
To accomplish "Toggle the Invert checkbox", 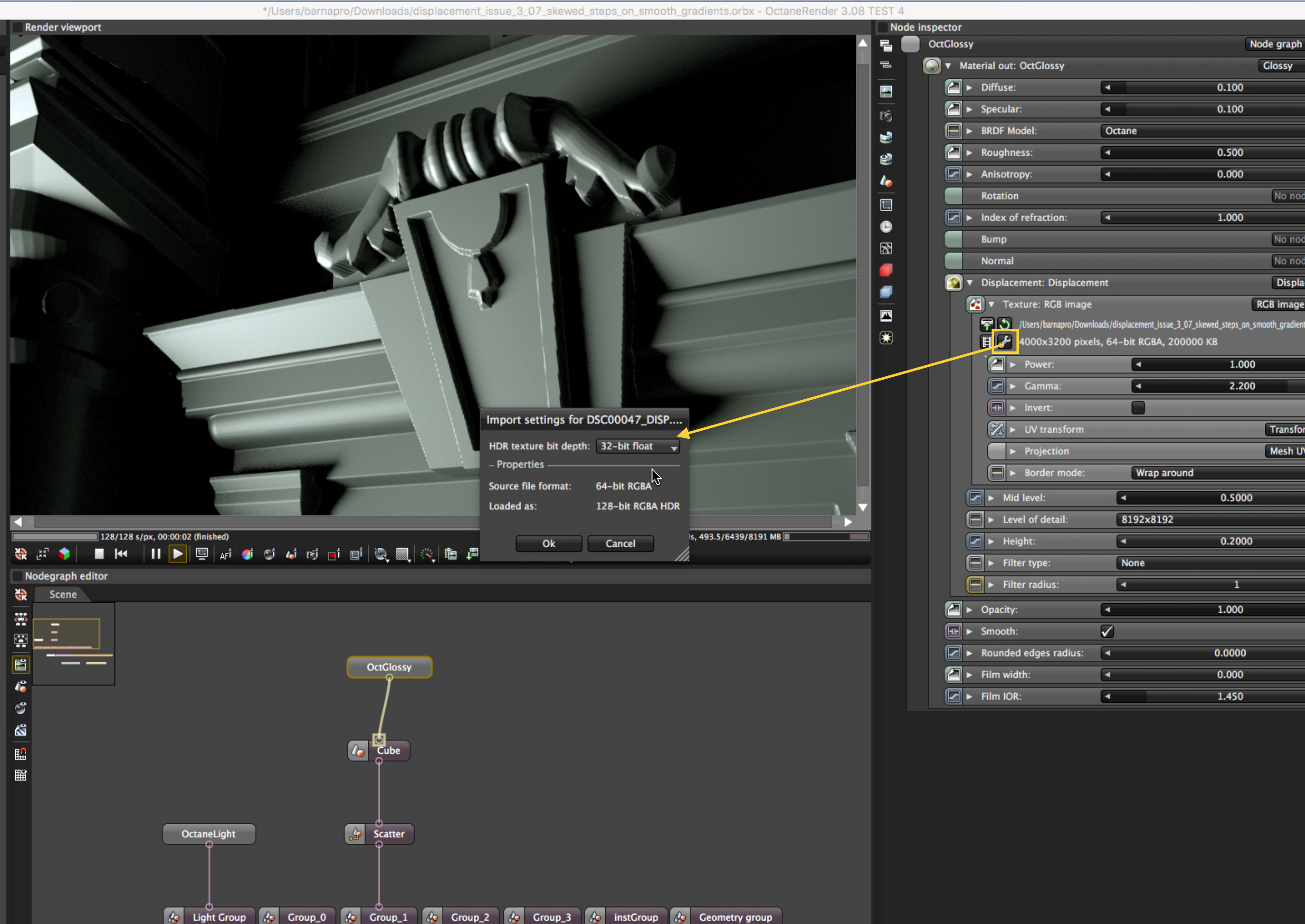I will click(x=1138, y=408).
